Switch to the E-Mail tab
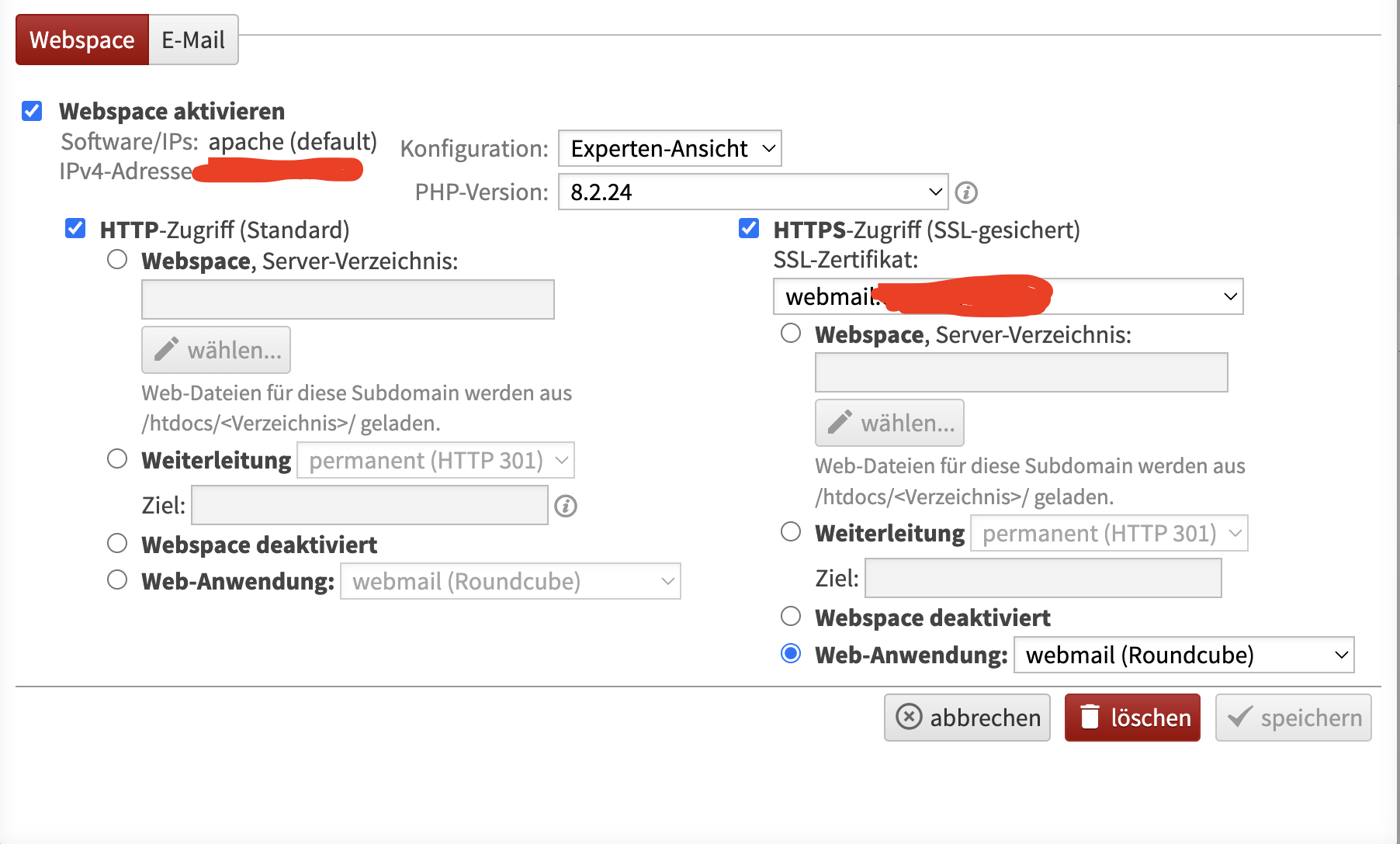The image size is (1400, 844). (193, 40)
